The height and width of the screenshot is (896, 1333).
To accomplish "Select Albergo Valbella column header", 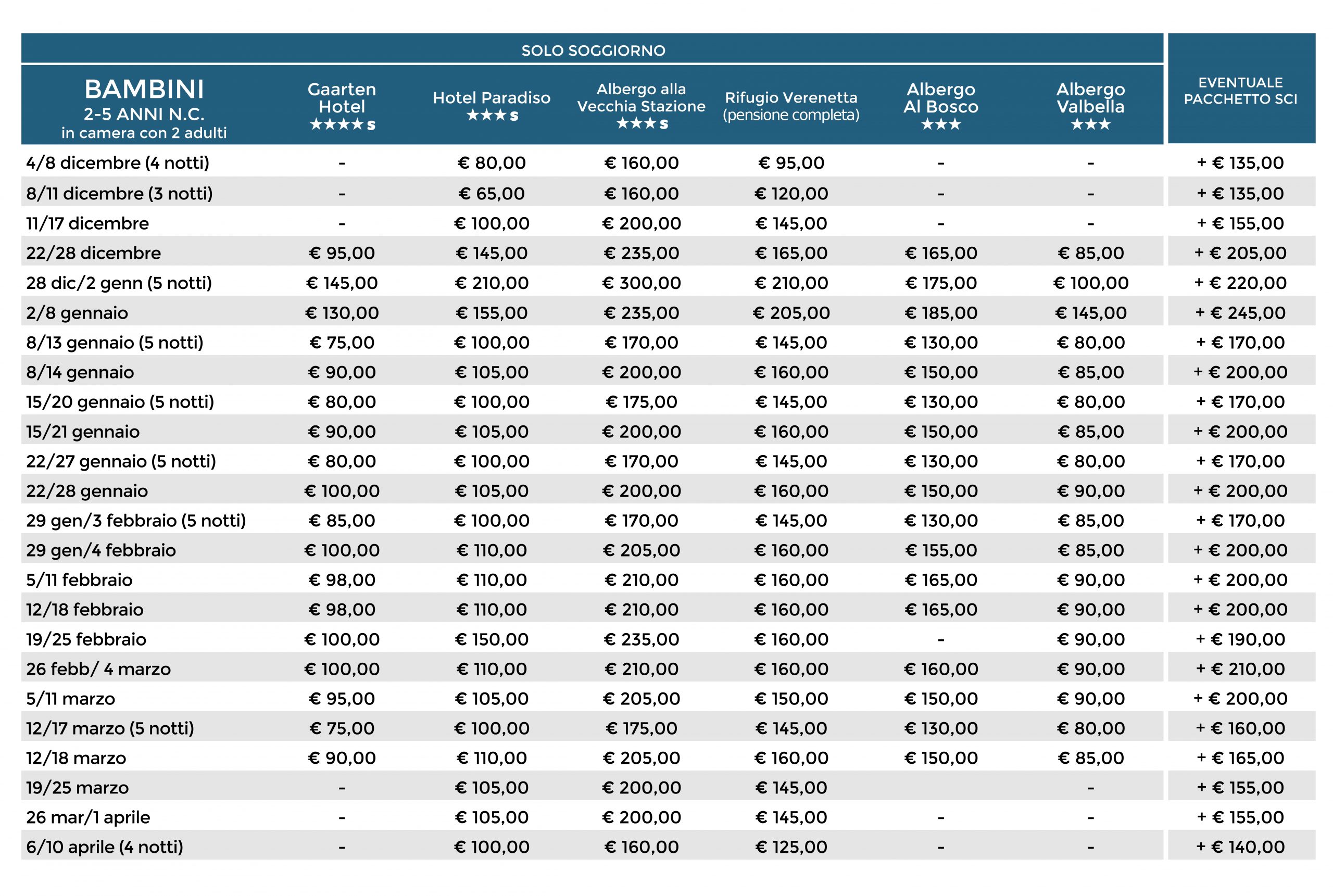I will tap(1090, 106).
